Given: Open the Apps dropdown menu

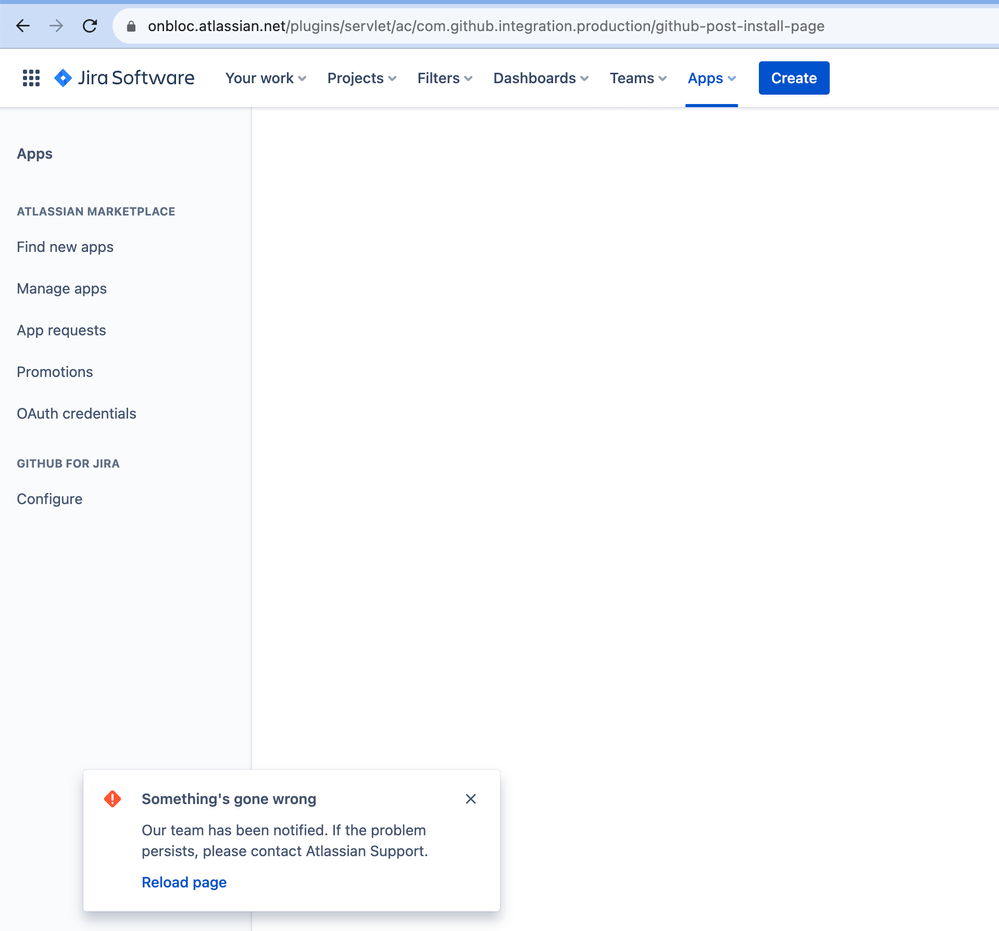Looking at the screenshot, I should click(712, 78).
